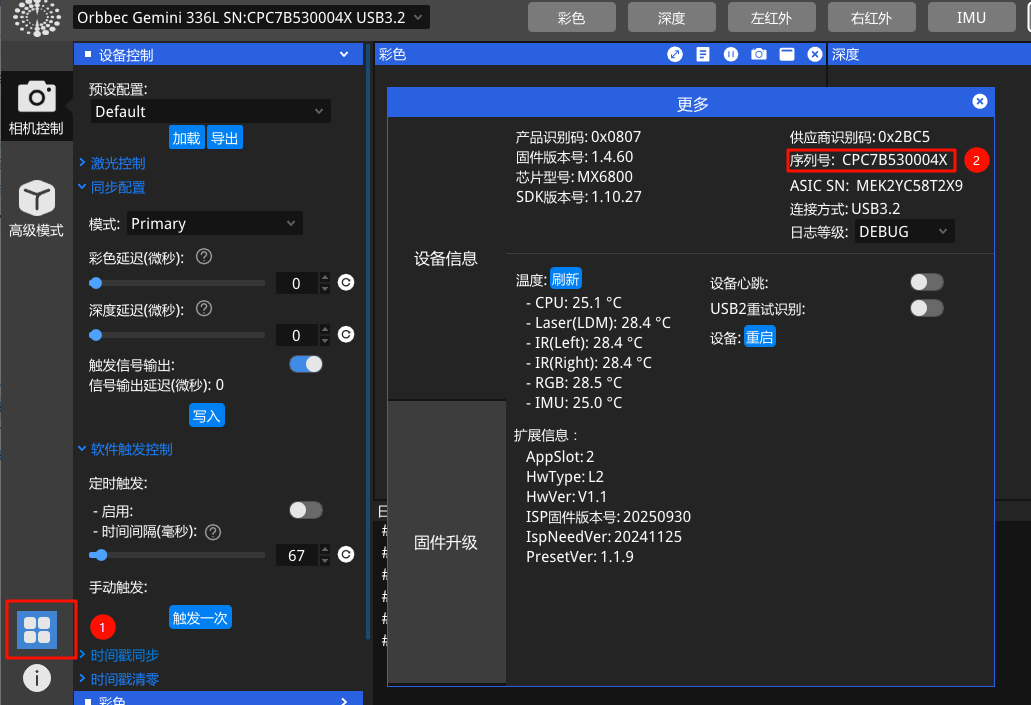This screenshot has height=705, width=1031.
Task: Click the 彩色延迟 numeric input field
Action: pyautogui.click(x=296, y=283)
